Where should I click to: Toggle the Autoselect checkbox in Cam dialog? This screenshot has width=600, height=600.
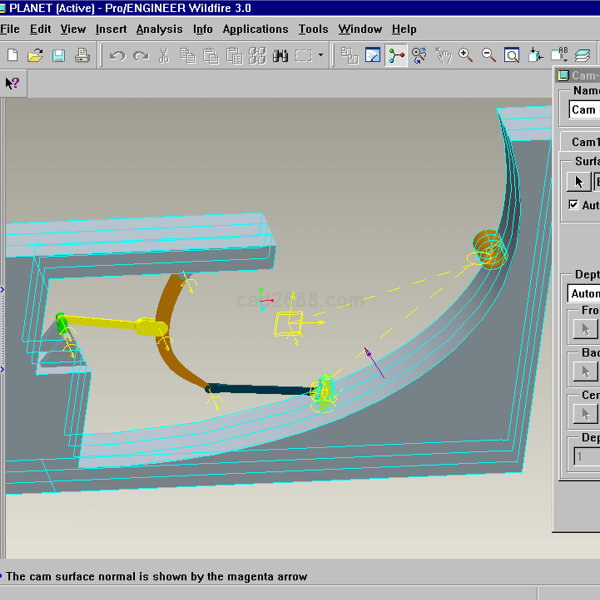coord(573,205)
